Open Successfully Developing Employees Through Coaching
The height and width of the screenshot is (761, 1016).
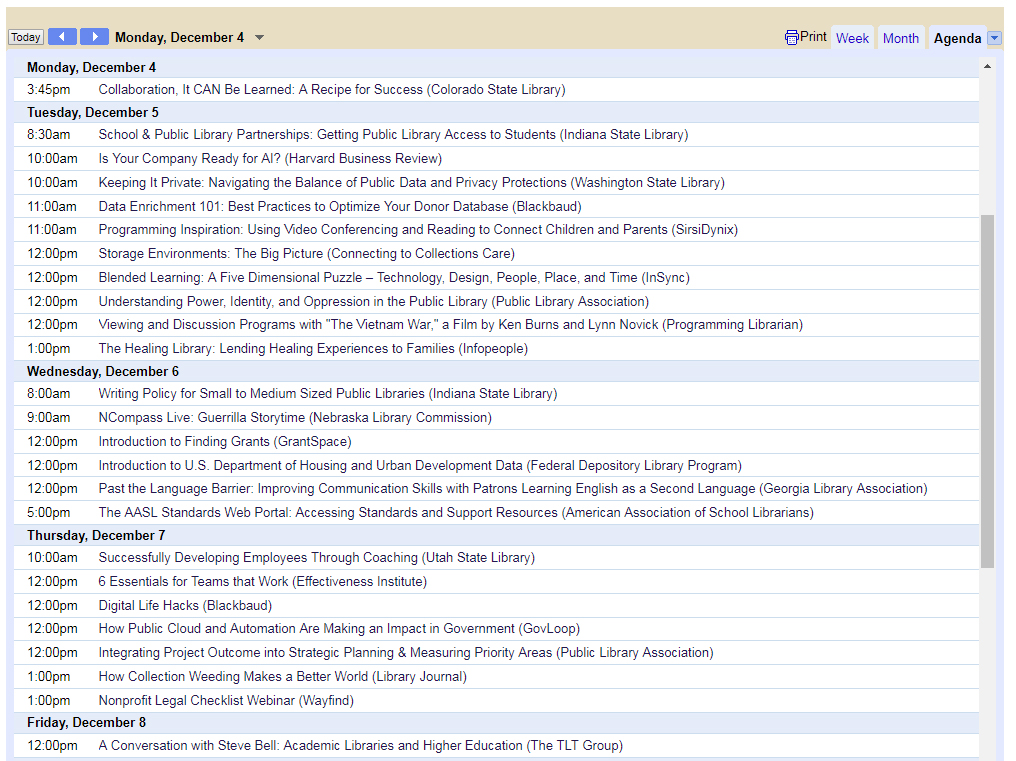click(317, 557)
